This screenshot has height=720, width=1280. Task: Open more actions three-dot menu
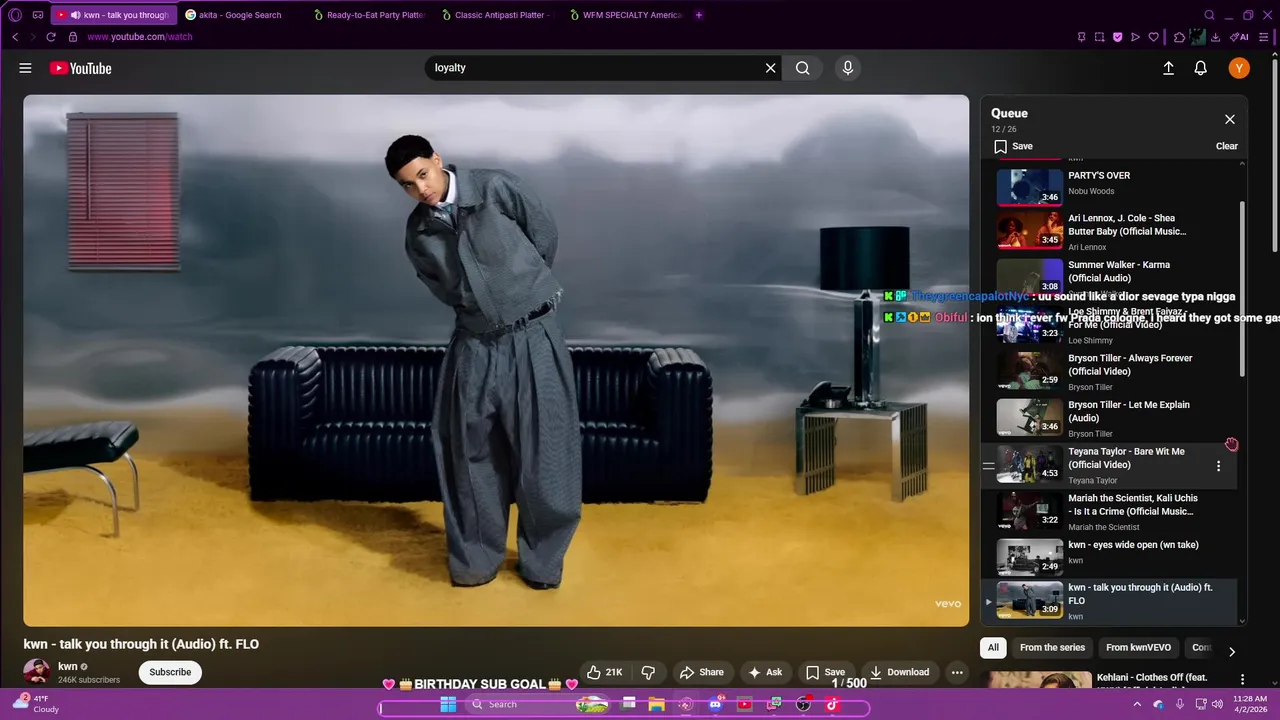point(957,672)
